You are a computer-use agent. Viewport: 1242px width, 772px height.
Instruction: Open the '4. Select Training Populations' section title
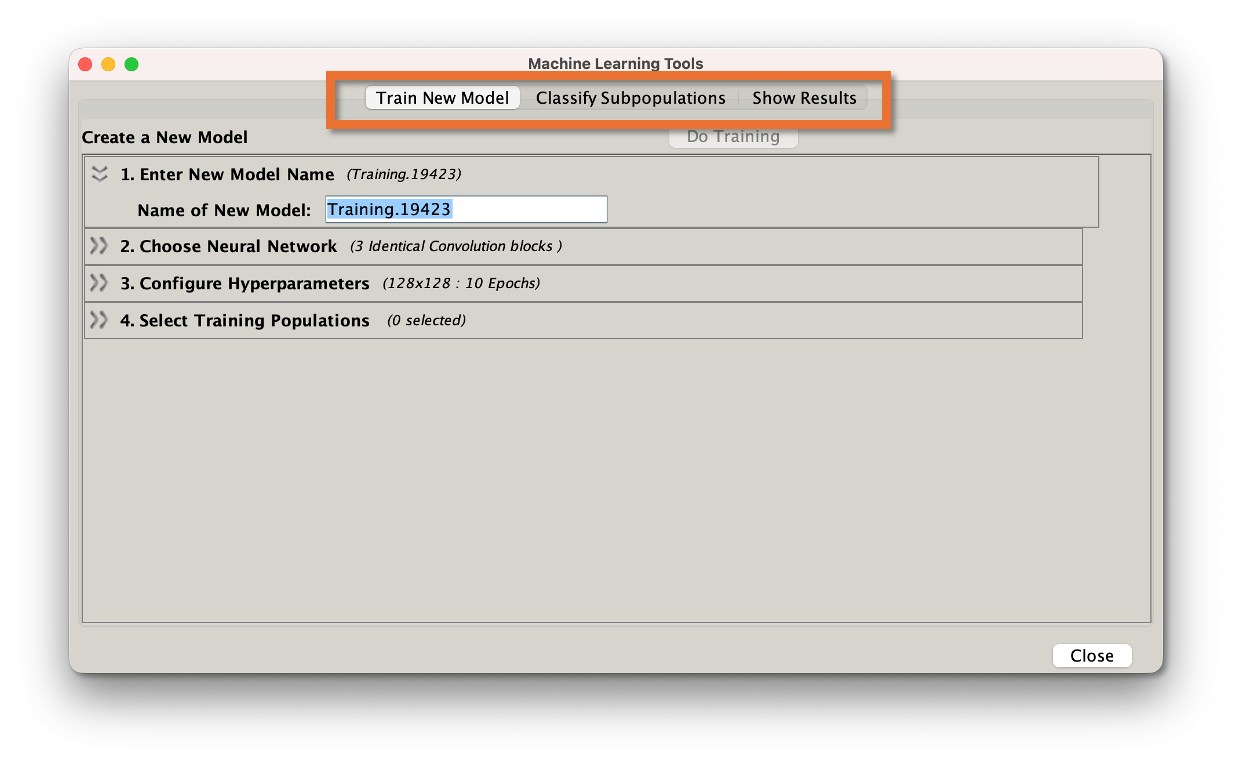tap(244, 320)
